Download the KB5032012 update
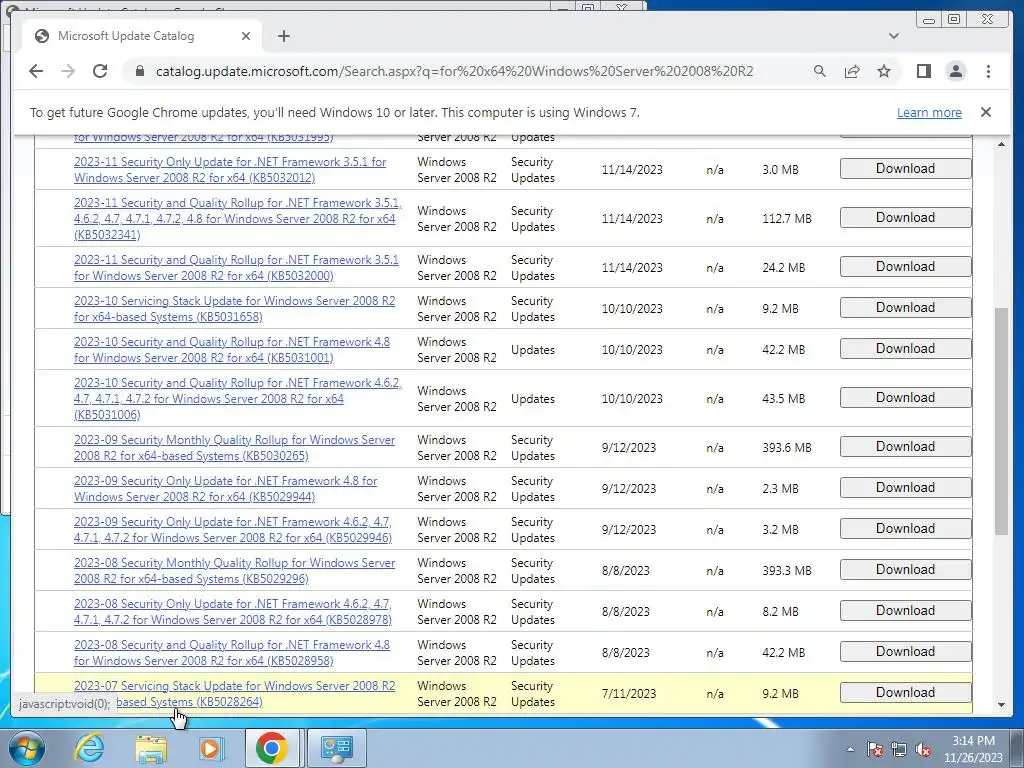Viewport: 1024px width, 768px height. click(x=905, y=168)
